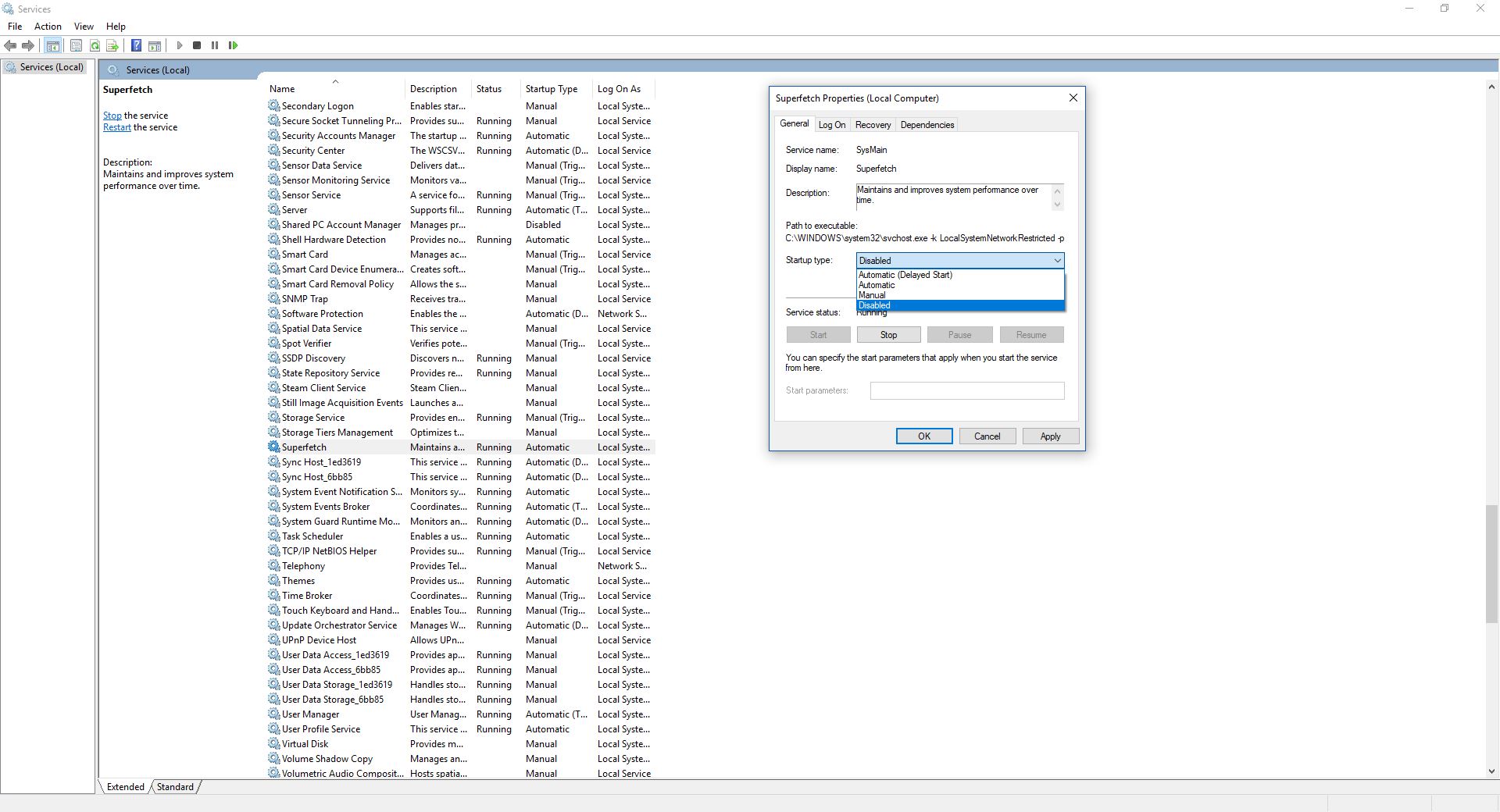Click the Pause Service toolbar icon
The image size is (1500, 812).
[214, 45]
